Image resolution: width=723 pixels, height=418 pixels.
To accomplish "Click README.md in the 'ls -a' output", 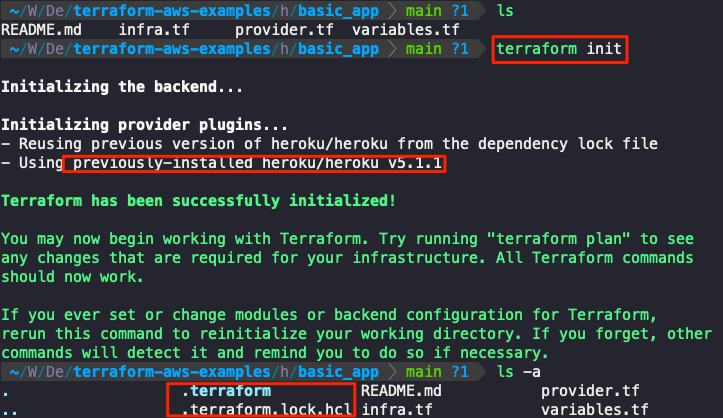I will [401, 391].
